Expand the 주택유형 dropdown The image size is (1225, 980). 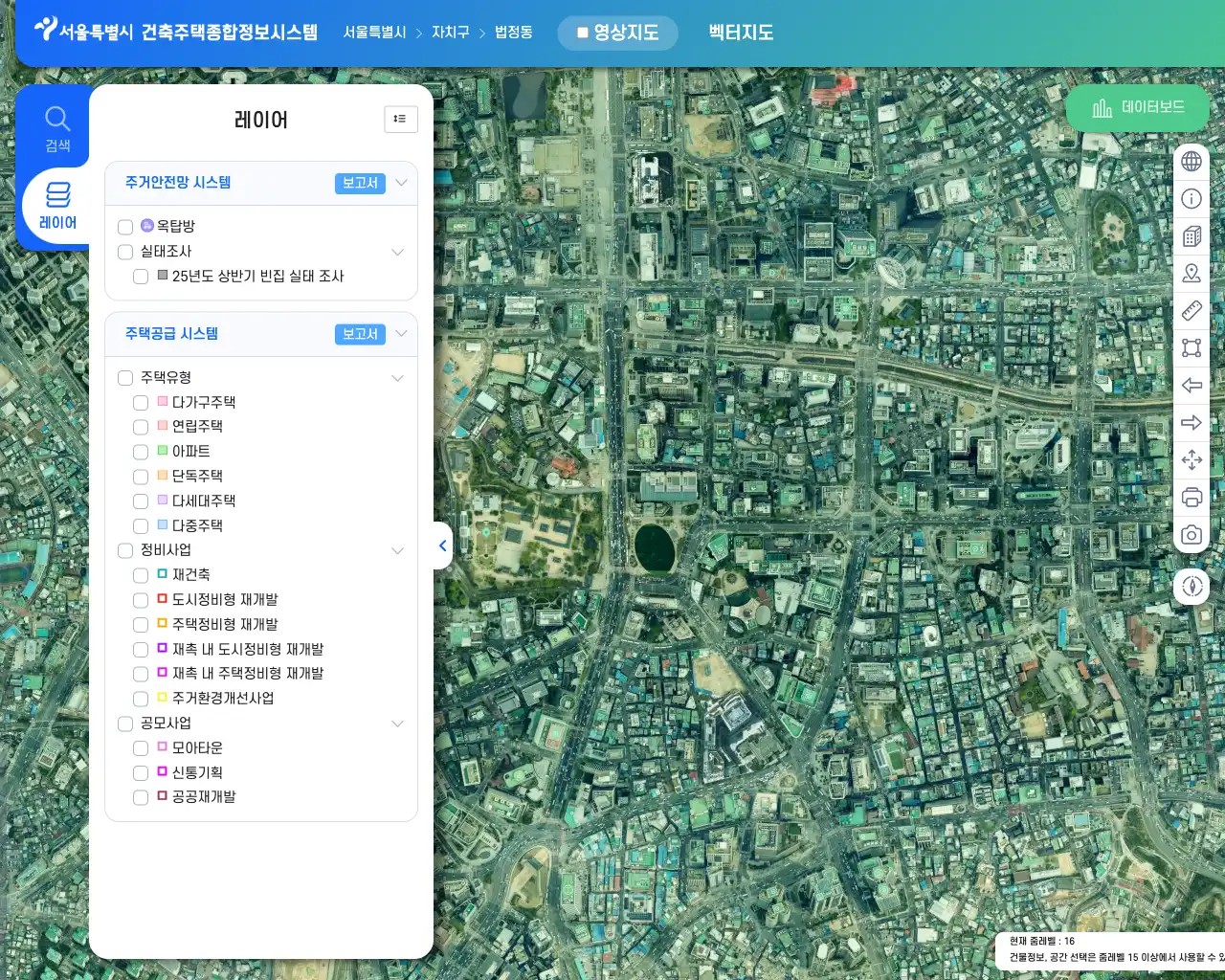pyautogui.click(x=398, y=377)
